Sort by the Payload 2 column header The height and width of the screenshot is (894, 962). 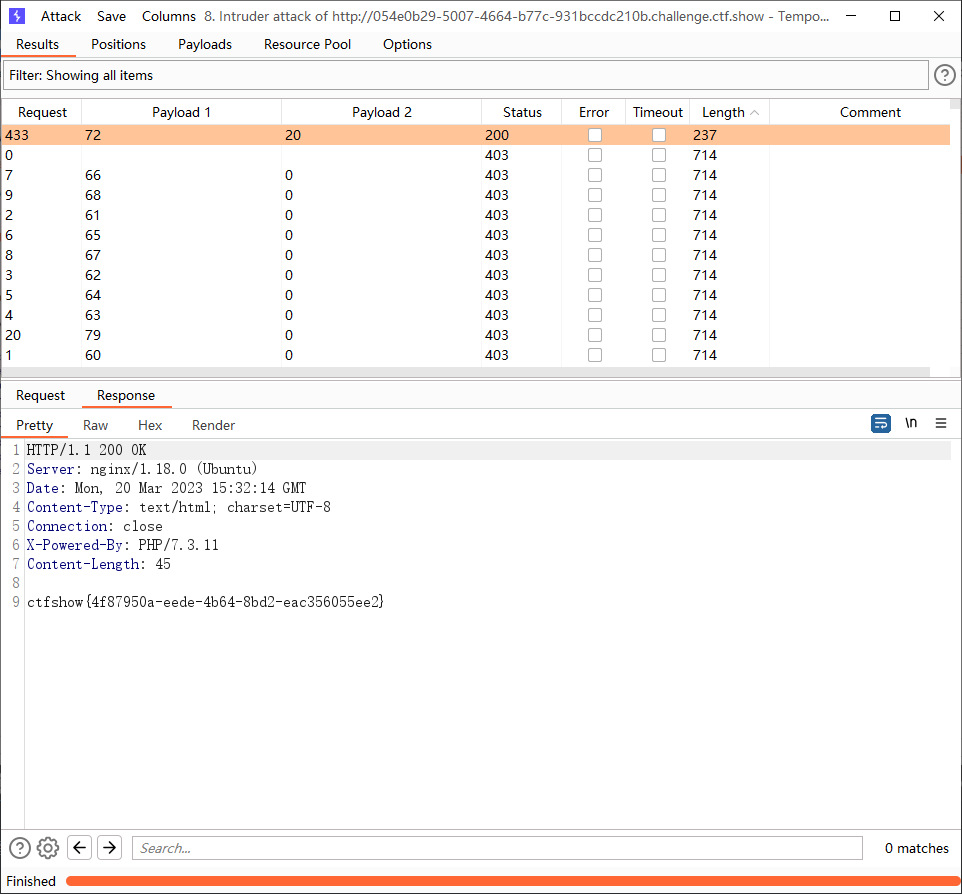(x=382, y=112)
